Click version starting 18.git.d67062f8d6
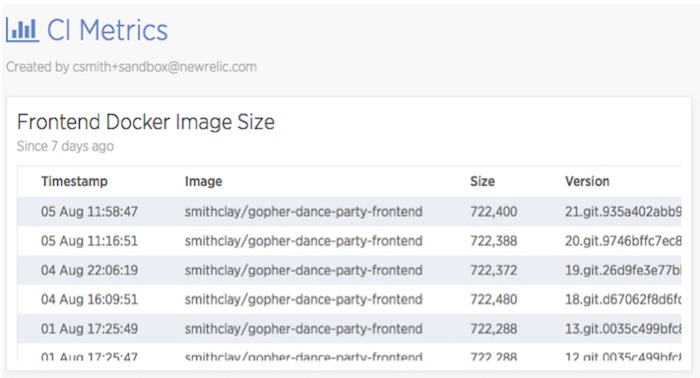Screen dimensions: 700x378 [x=623, y=299]
